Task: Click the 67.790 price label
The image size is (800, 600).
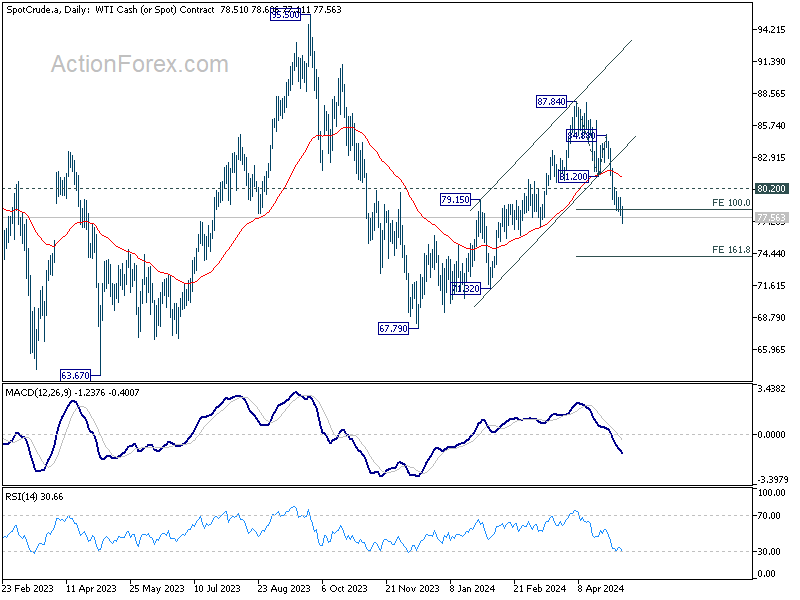Action: 393,329
